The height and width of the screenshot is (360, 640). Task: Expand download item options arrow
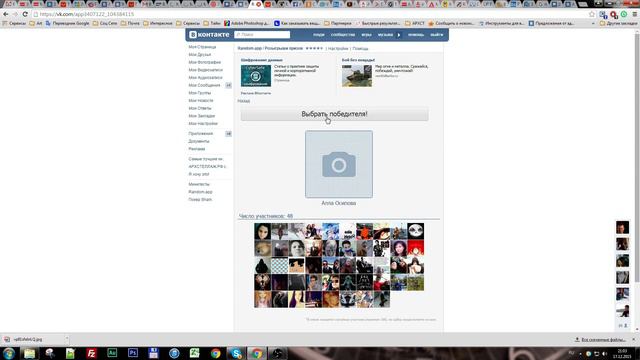pos(66,339)
